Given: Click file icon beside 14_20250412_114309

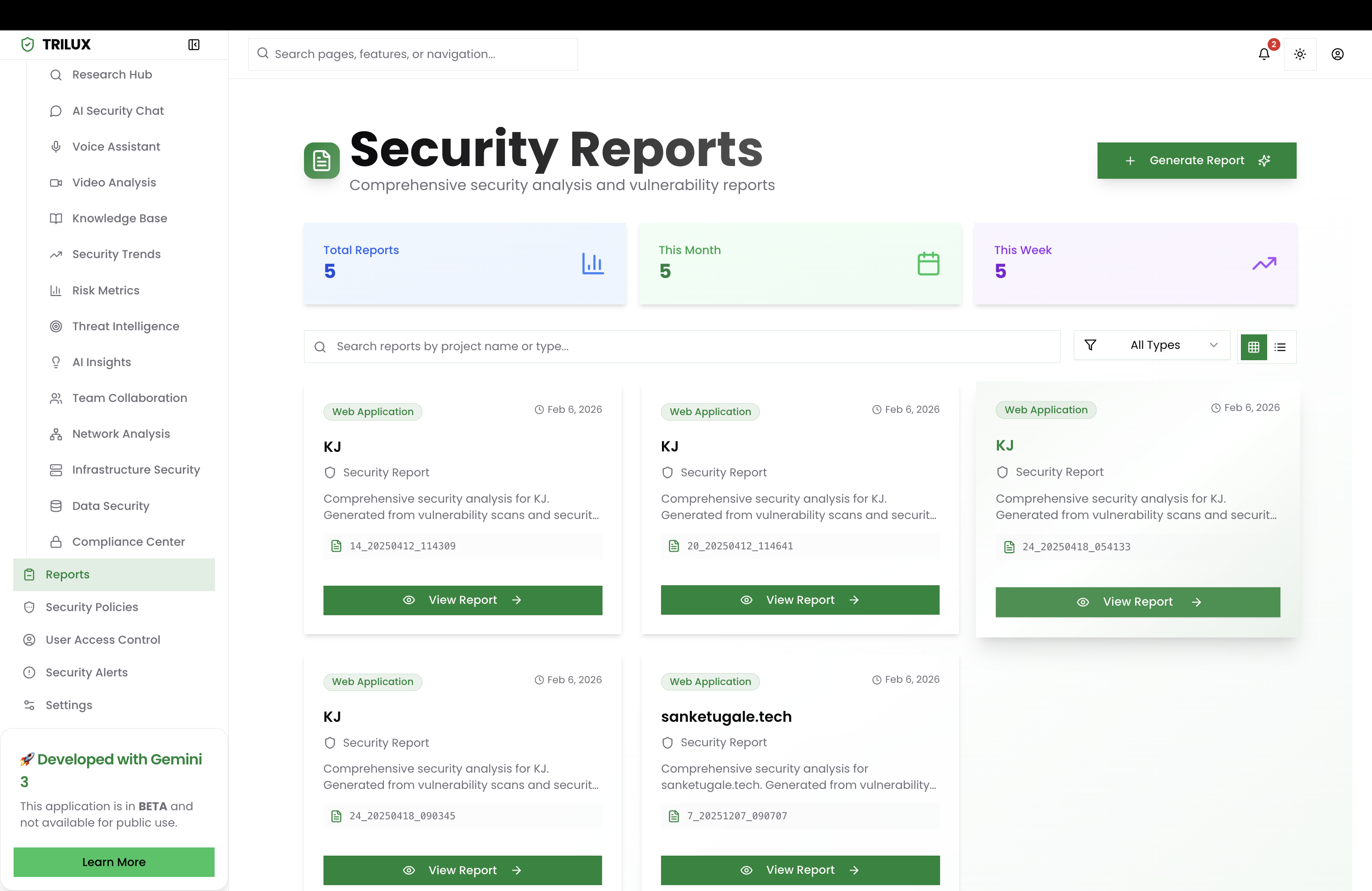Looking at the screenshot, I should 336,546.
